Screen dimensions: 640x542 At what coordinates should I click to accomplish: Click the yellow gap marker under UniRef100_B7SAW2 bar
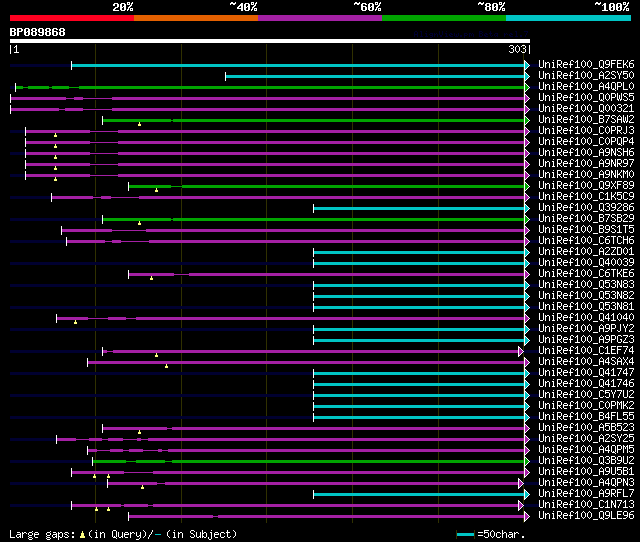point(140,124)
